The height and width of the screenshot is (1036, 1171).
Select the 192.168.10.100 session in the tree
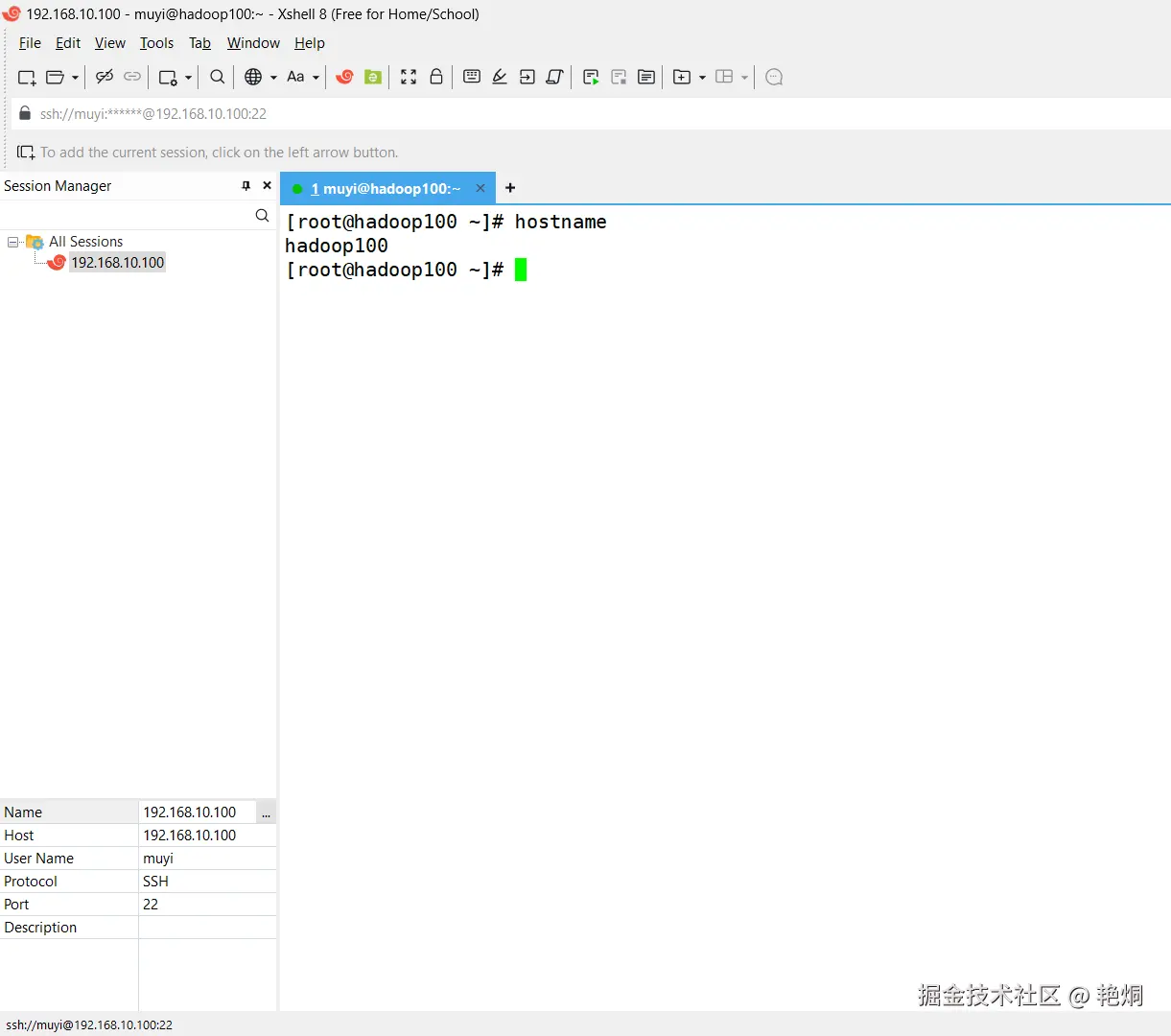click(x=118, y=262)
